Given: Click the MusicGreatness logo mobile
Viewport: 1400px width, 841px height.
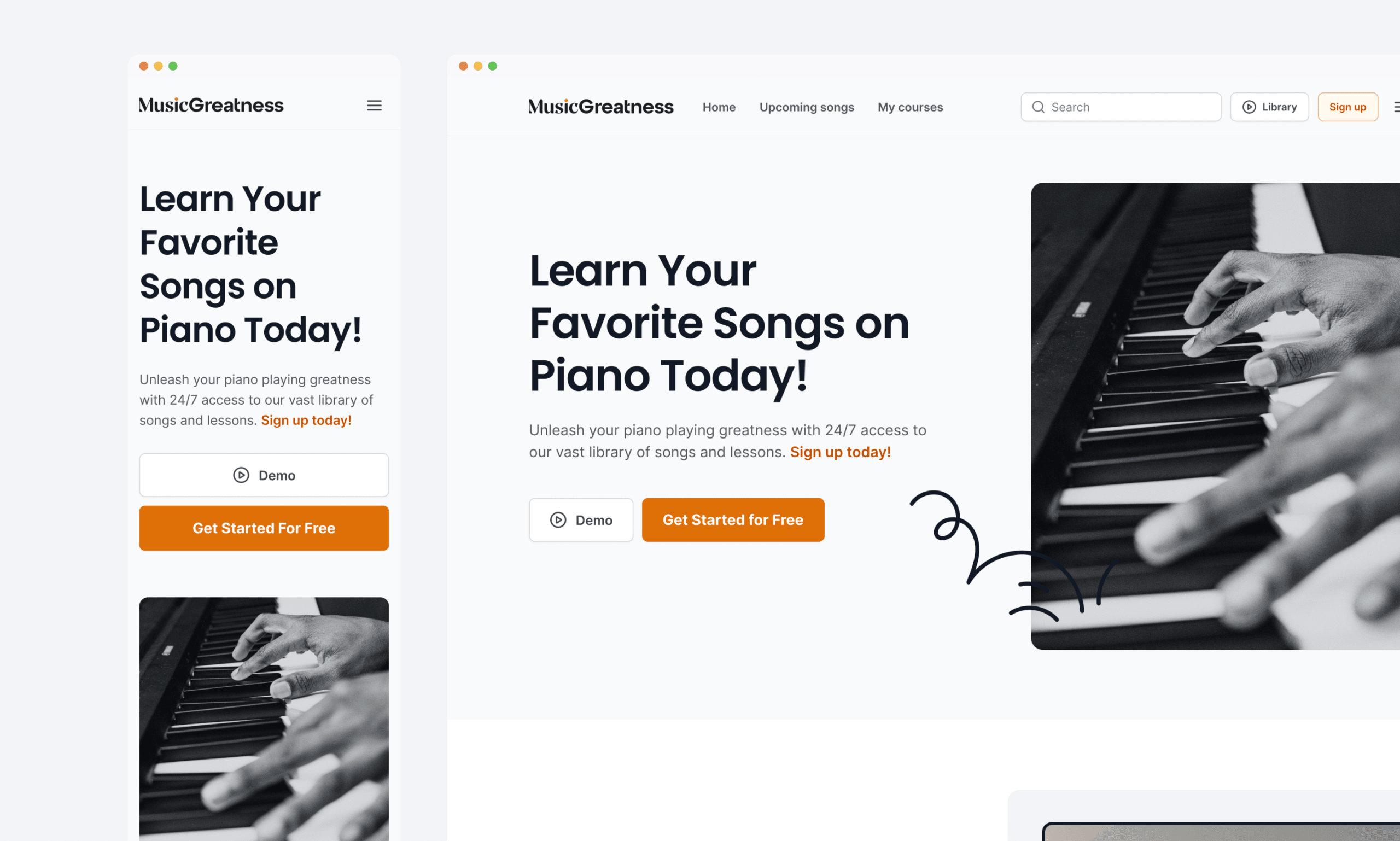Looking at the screenshot, I should coord(211,104).
